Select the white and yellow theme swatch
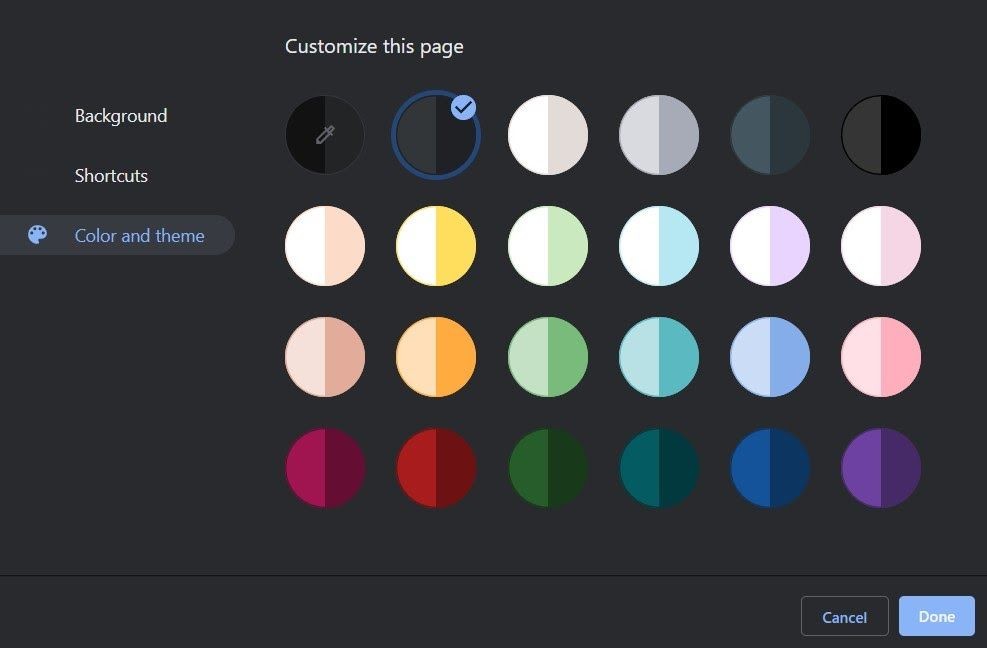This screenshot has height=648, width=987. coord(436,246)
